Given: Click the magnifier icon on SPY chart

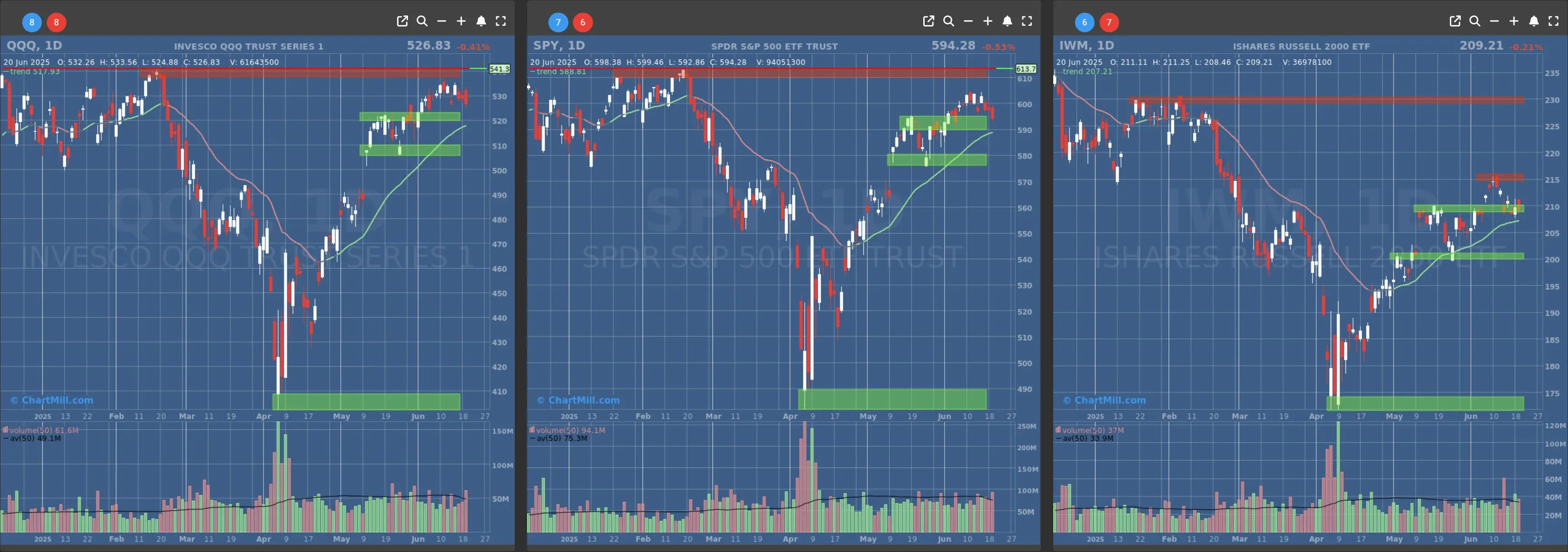Looking at the screenshot, I should 948,21.
